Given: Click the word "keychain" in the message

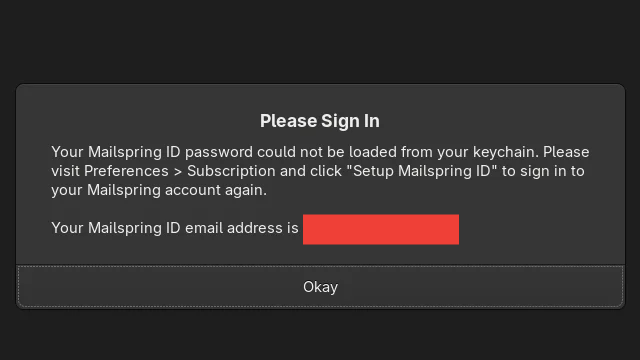Looking at the screenshot, I should tap(506, 152).
